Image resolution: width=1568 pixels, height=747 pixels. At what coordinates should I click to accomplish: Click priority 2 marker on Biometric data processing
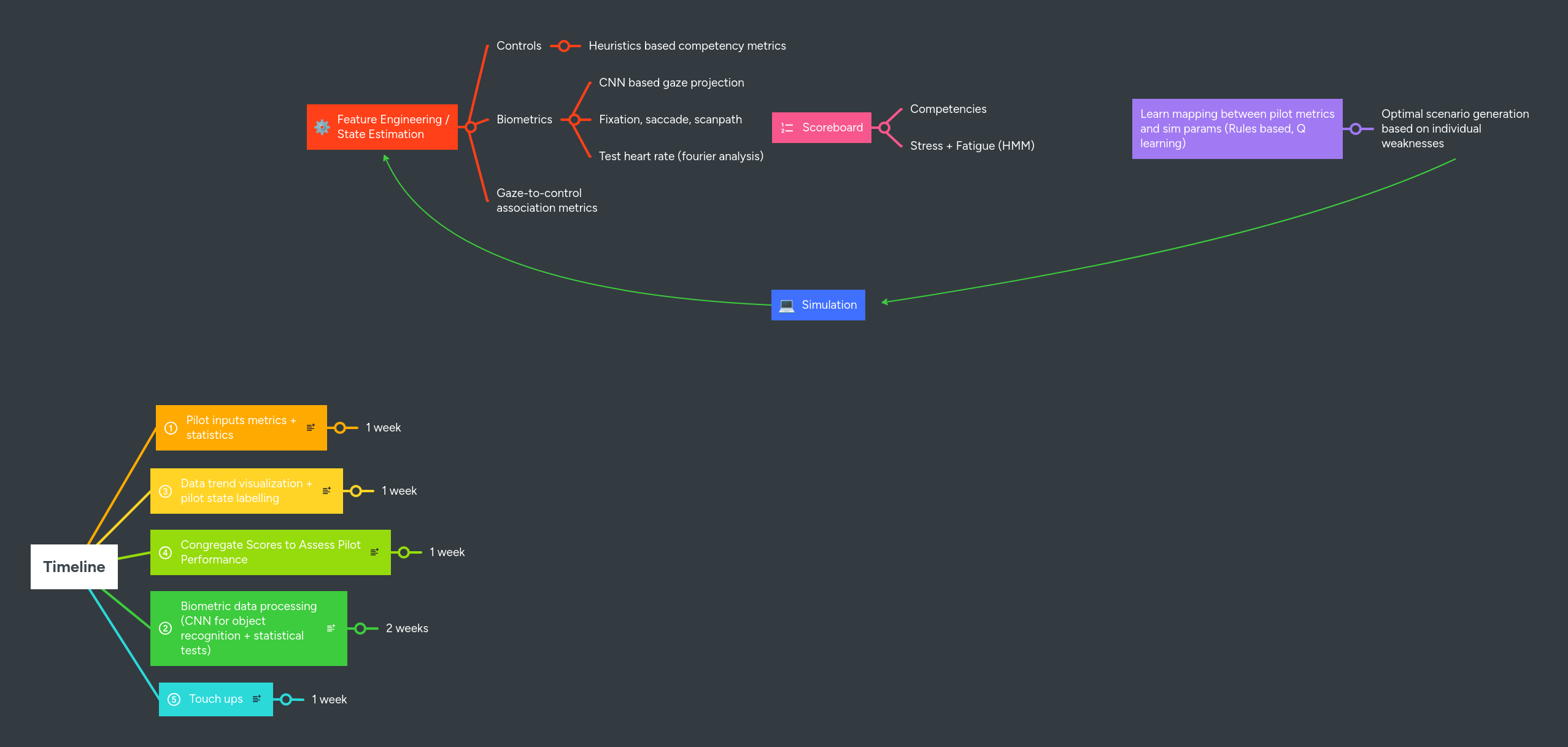(165, 629)
